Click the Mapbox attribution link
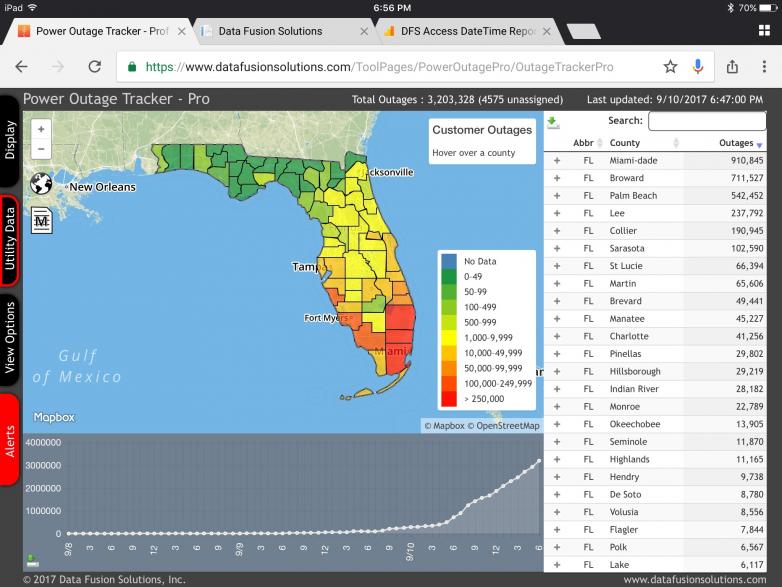 coord(444,426)
